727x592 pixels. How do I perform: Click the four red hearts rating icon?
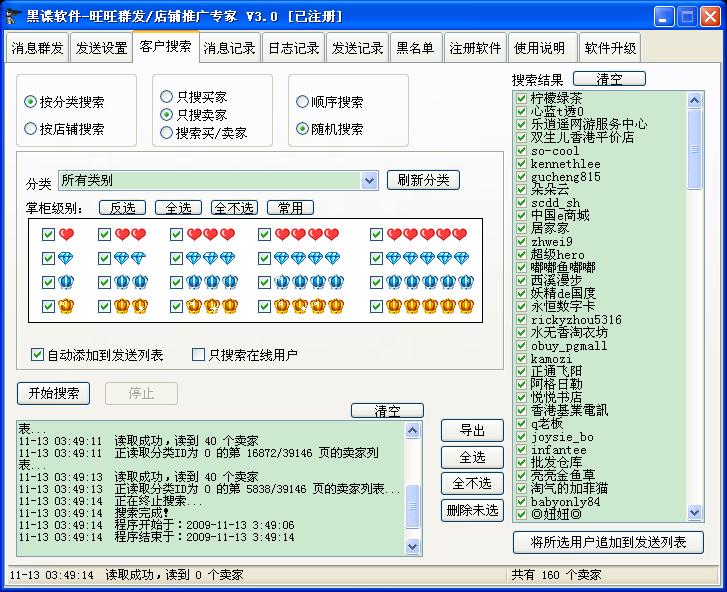(306, 234)
